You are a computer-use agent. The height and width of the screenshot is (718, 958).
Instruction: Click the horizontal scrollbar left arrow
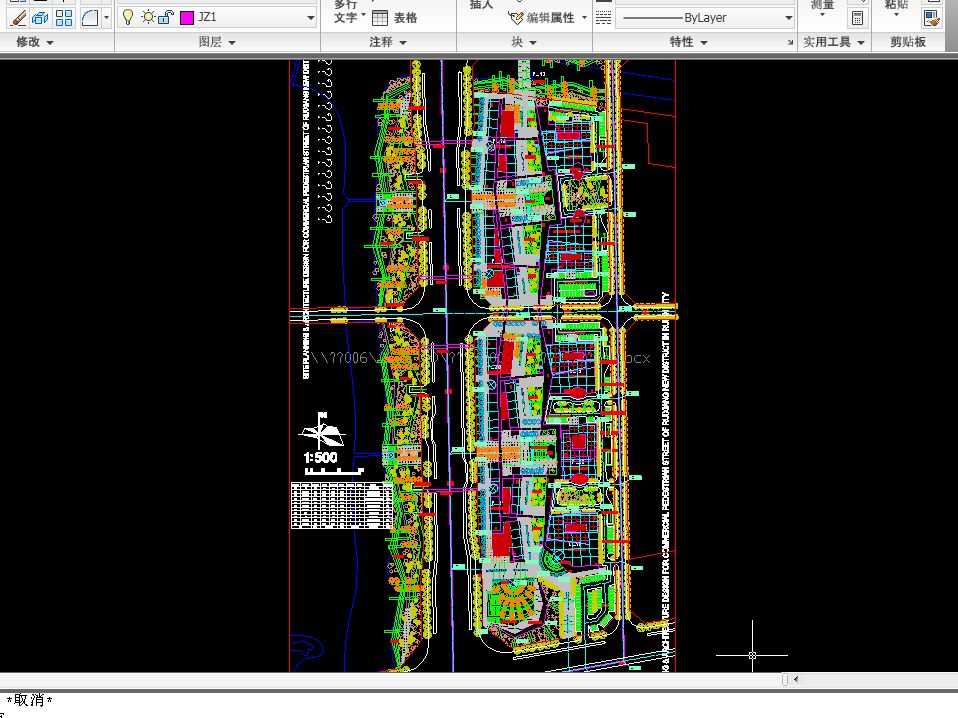pos(795,680)
